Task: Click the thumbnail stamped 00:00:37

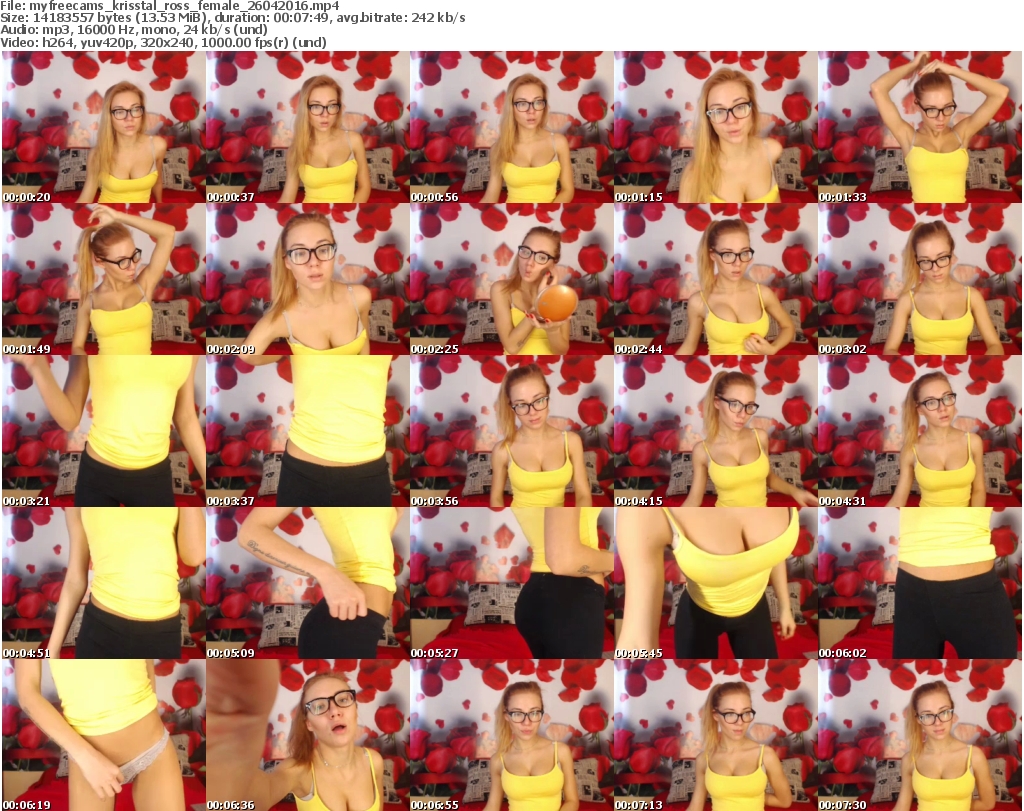Action: point(308,127)
